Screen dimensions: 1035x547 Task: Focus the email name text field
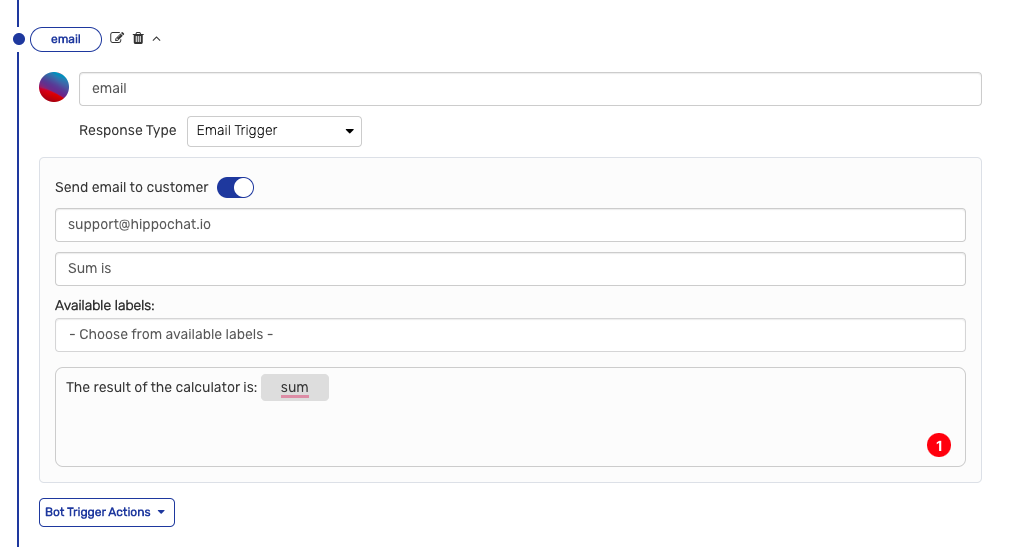[530, 88]
